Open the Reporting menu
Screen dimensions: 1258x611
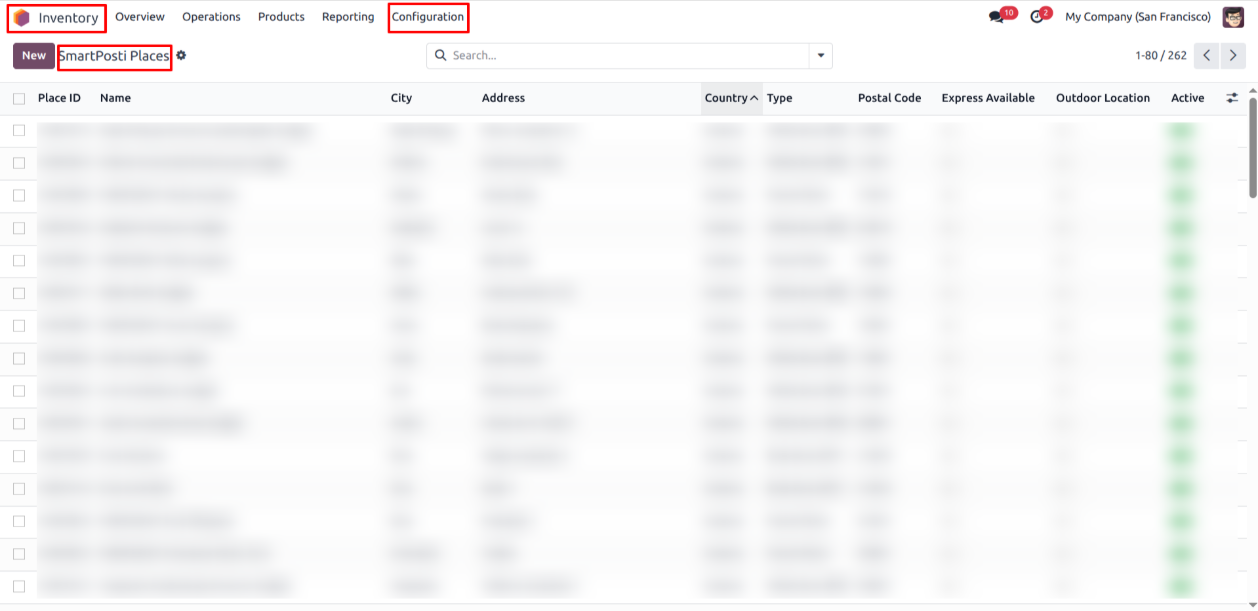click(x=348, y=17)
